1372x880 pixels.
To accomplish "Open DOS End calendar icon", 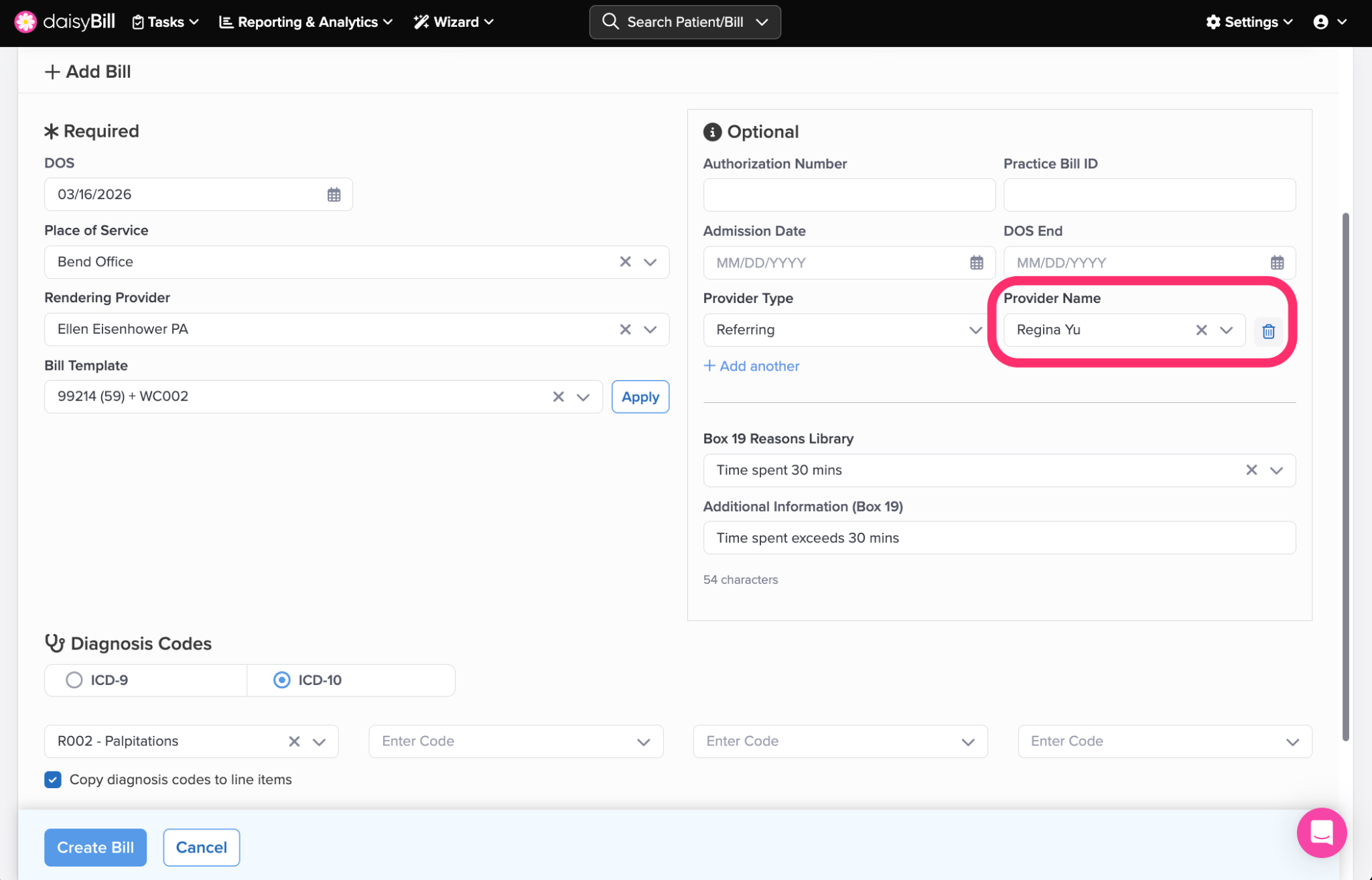I will (1277, 263).
